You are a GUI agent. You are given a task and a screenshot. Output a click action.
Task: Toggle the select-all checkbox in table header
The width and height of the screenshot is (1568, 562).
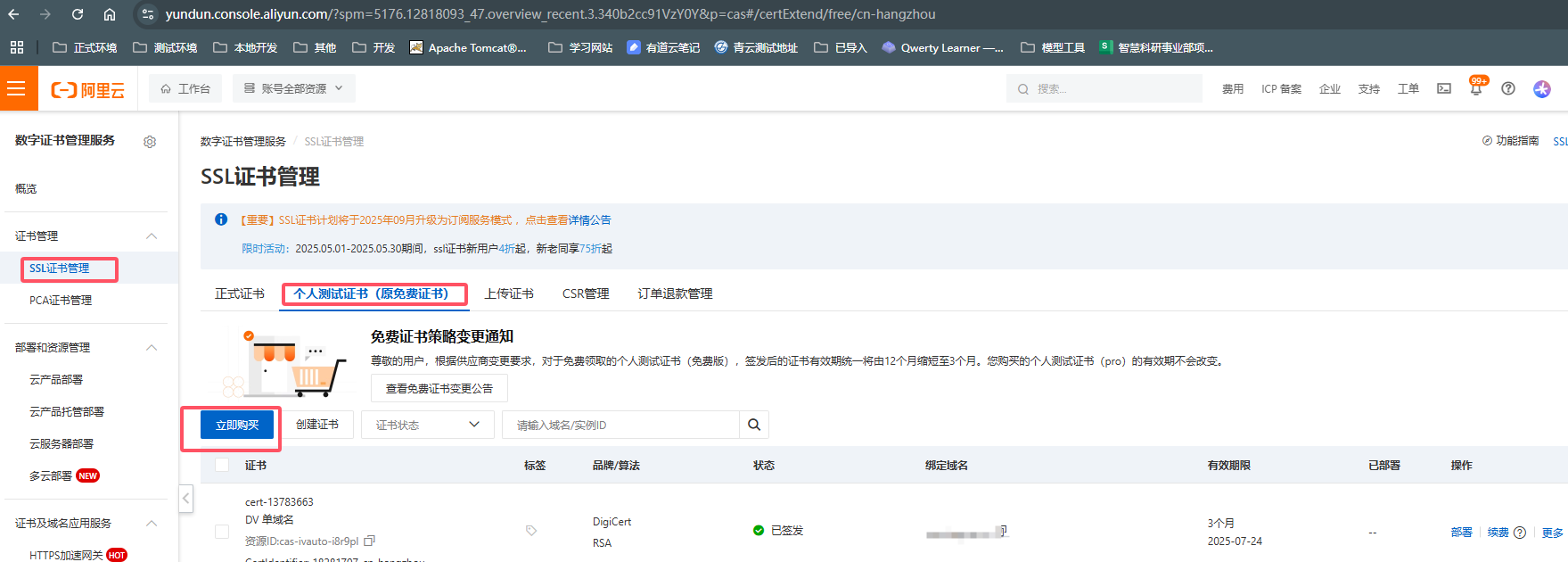click(x=222, y=465)
